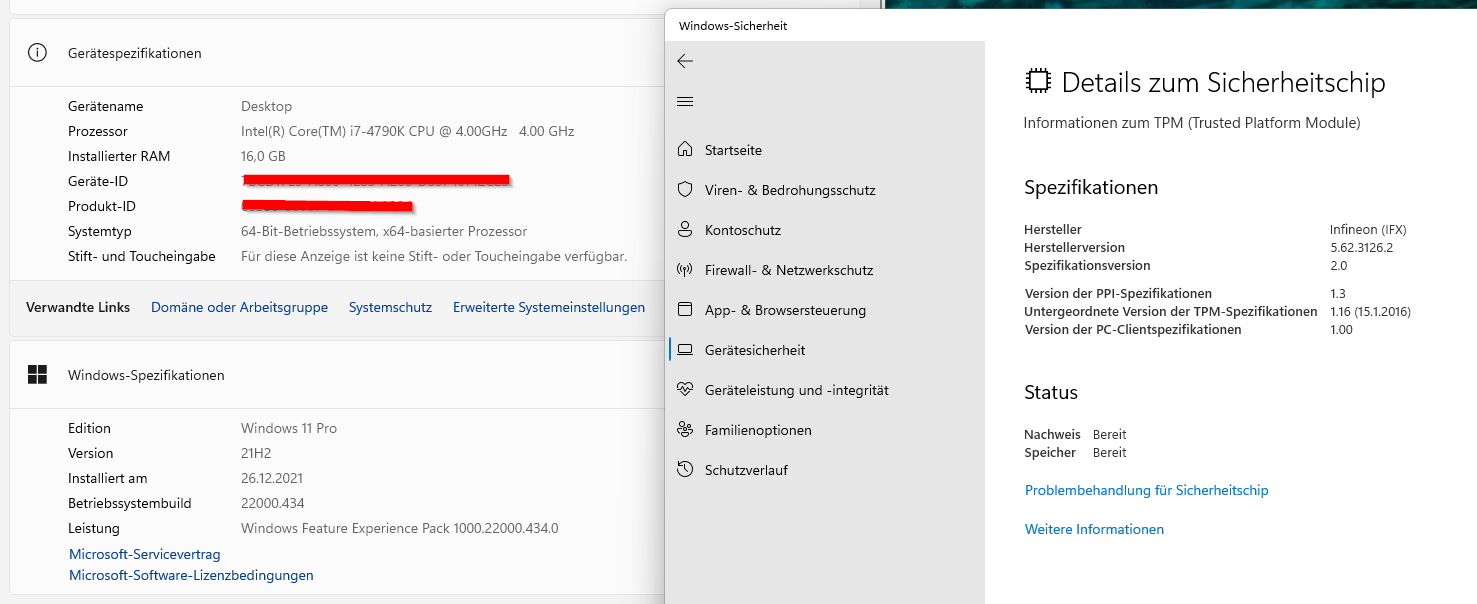This screenshot has height=604, width=1477.
Task: Go to Kontoschutz section
Action: click(743, 230)
